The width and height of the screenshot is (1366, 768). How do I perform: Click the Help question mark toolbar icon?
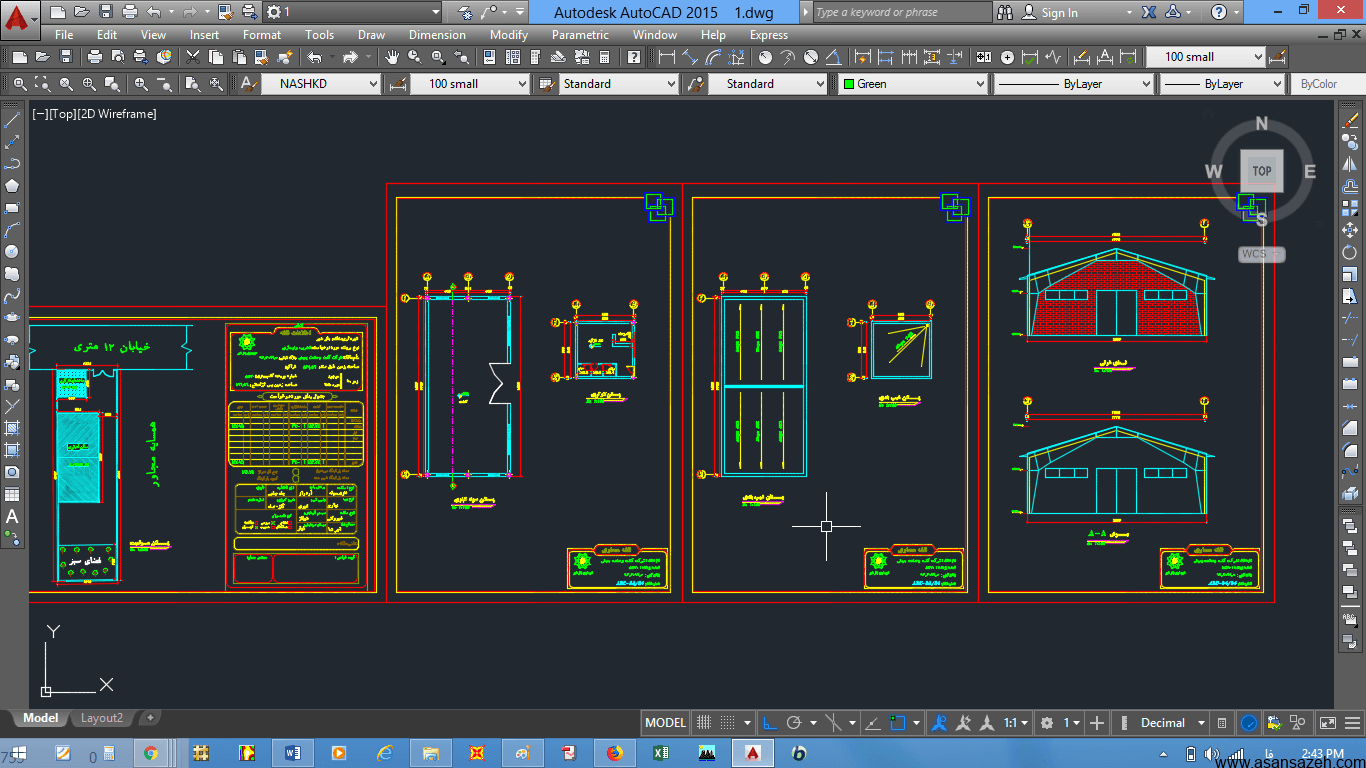tap(634, 57)
